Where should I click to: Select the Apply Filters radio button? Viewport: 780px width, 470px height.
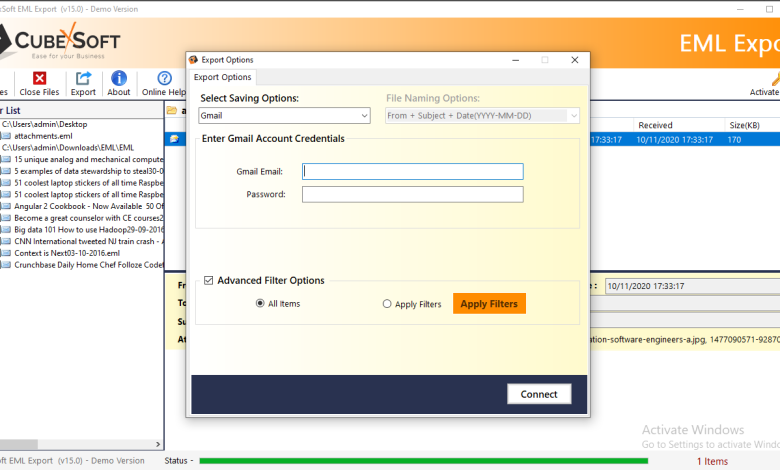387,303
